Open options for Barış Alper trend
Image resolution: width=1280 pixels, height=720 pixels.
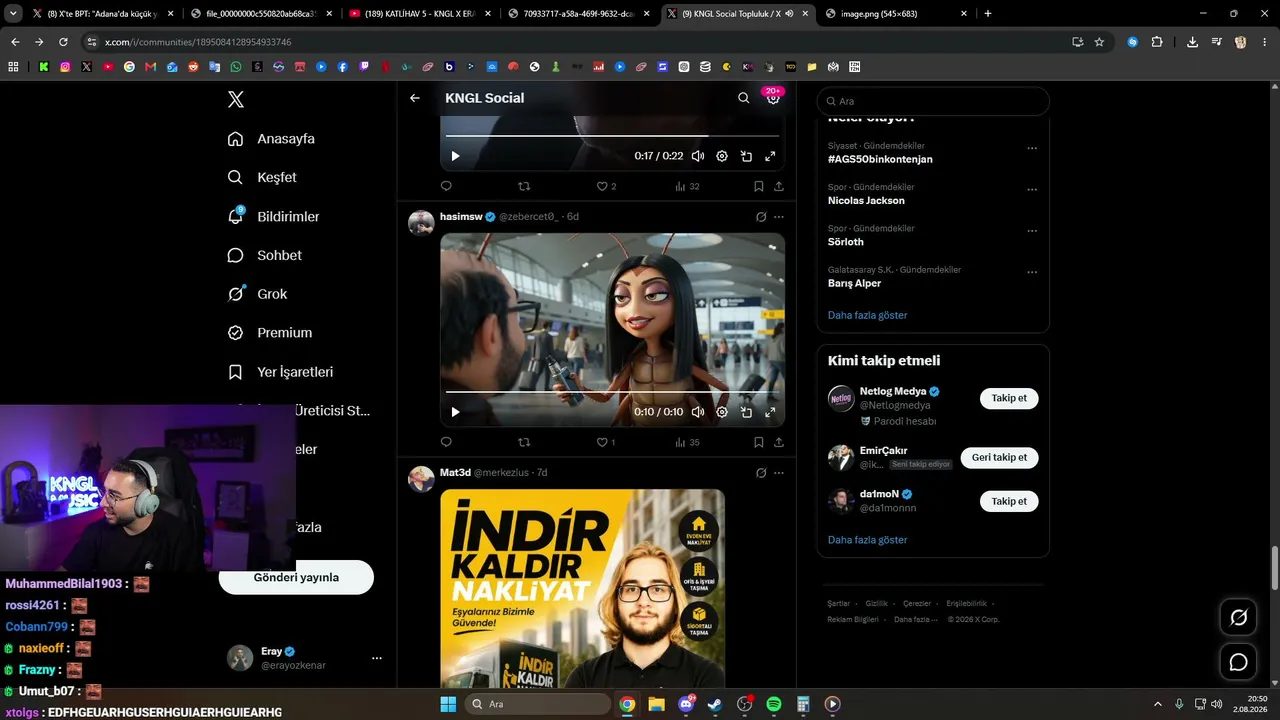[x=1032, y=272]
